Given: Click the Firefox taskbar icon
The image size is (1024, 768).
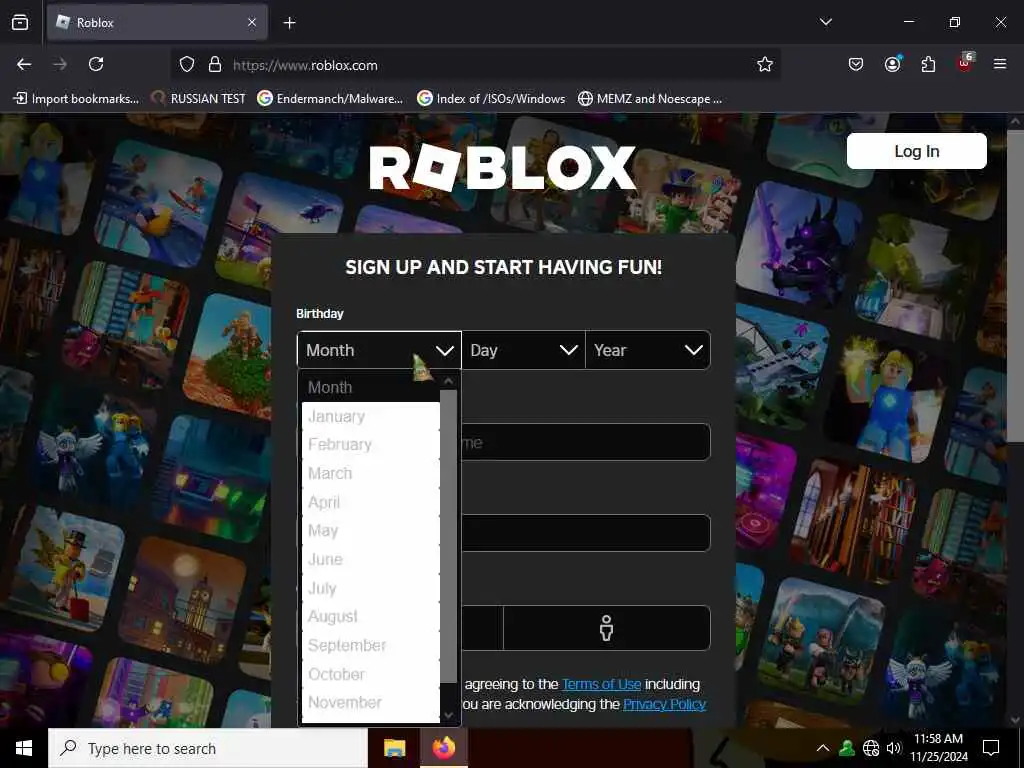Looking at the screenshot, I should 443,748.
